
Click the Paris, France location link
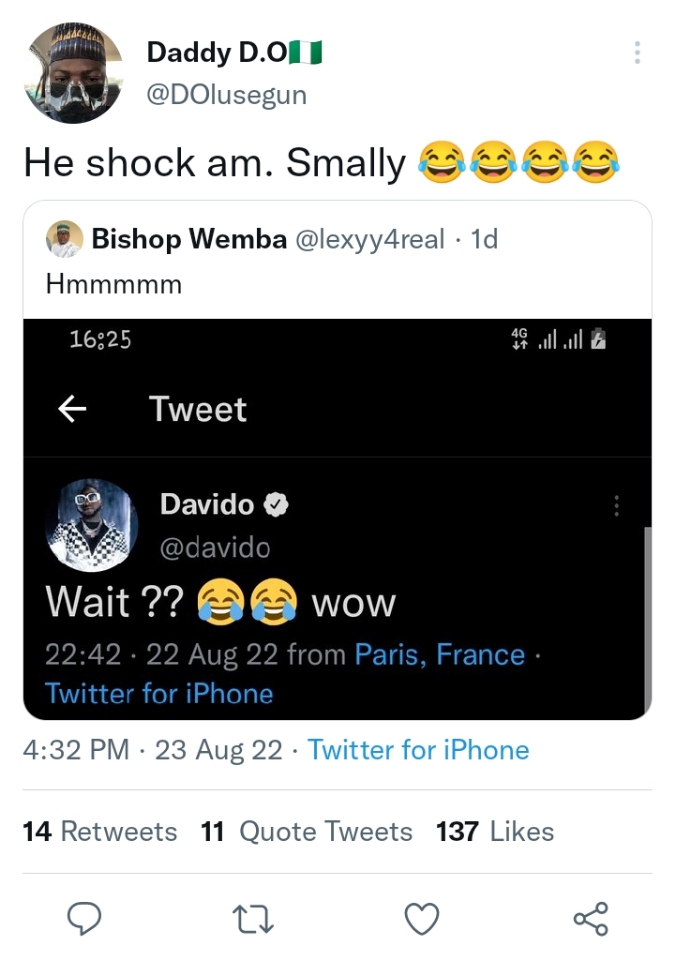pos(440,655)
